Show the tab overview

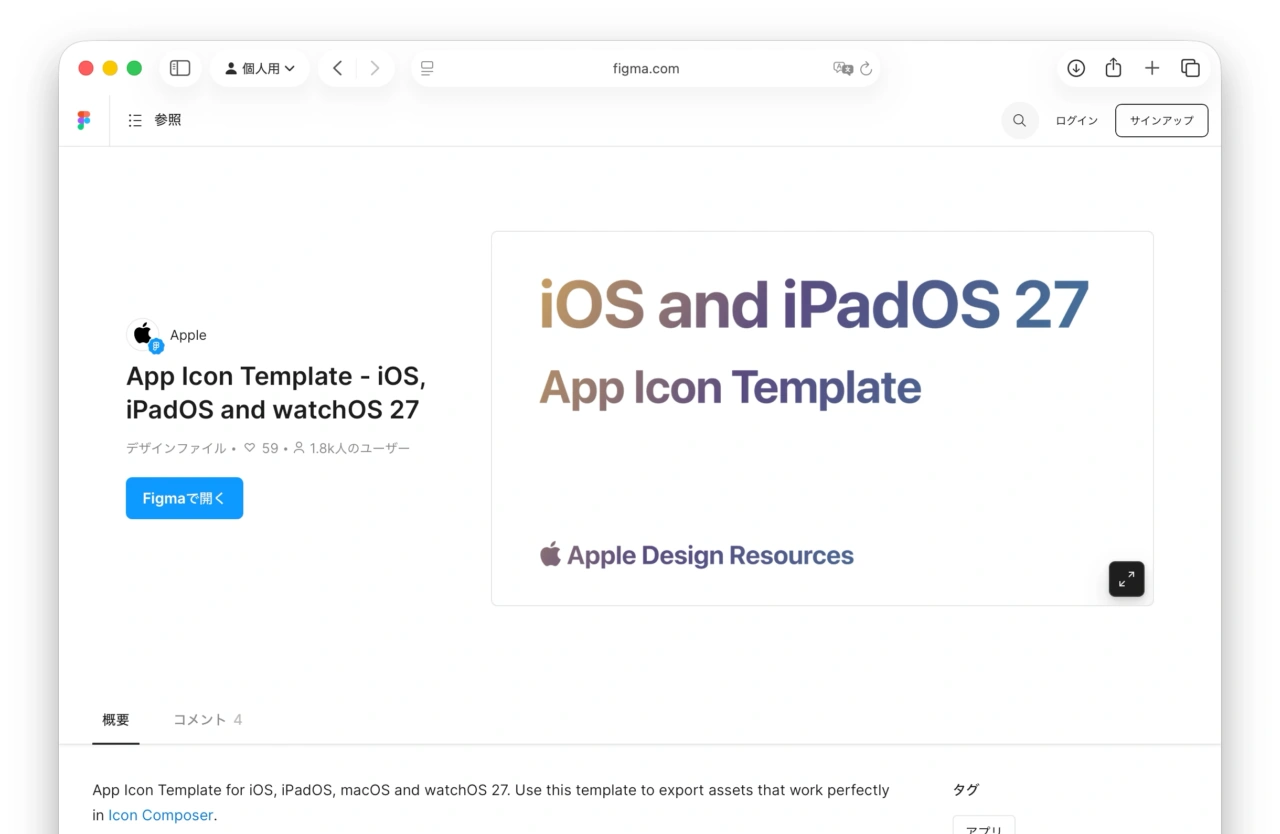(x=1190, y=68)
